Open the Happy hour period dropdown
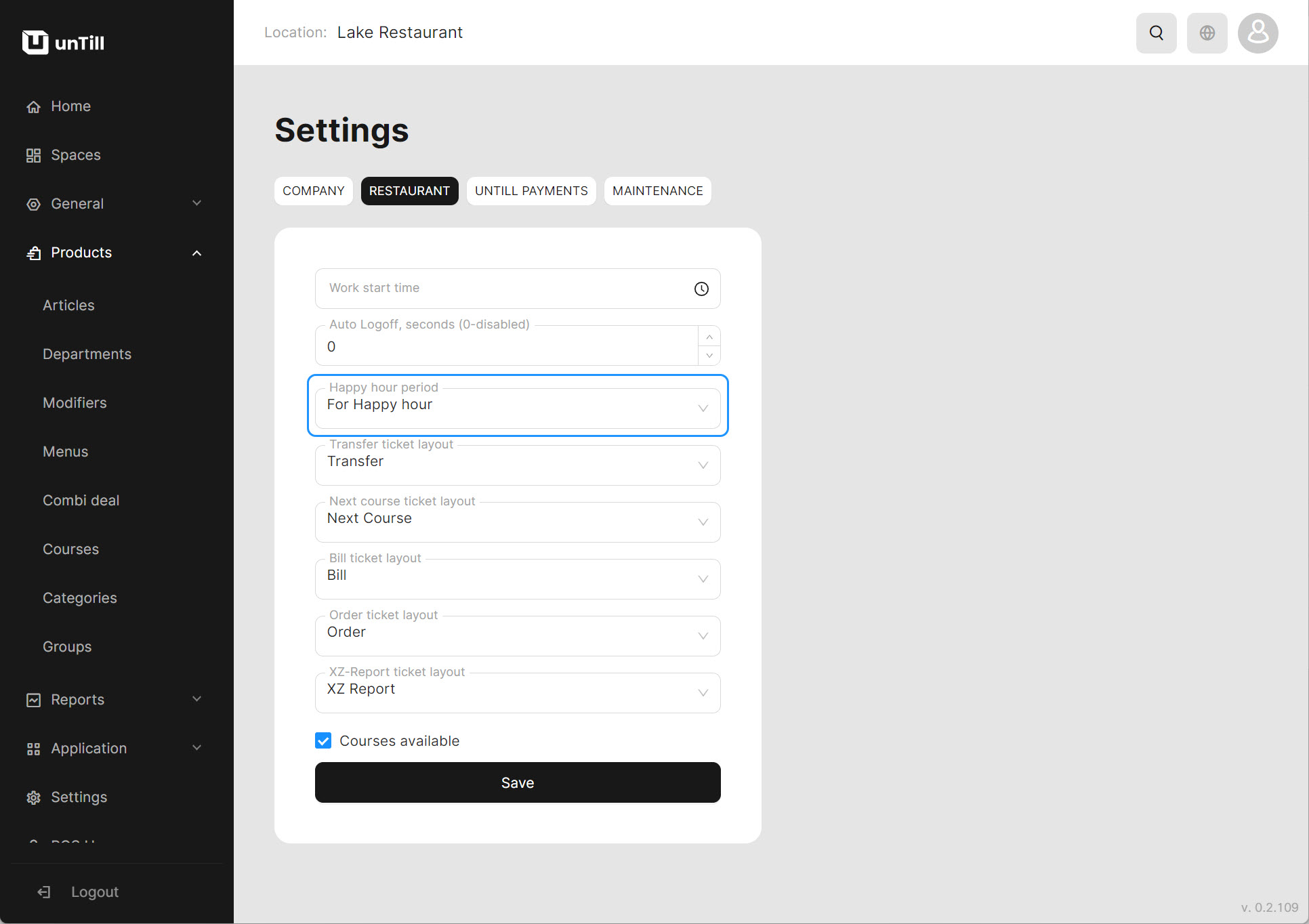Viewport: 1309px width, 924px height. [x=517, y=408]
